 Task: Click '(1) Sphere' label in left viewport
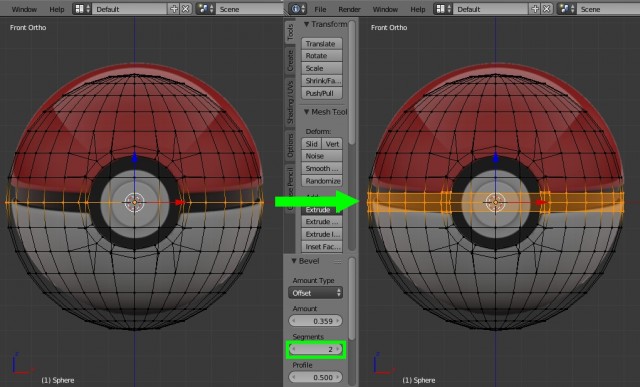coord(58,380)
